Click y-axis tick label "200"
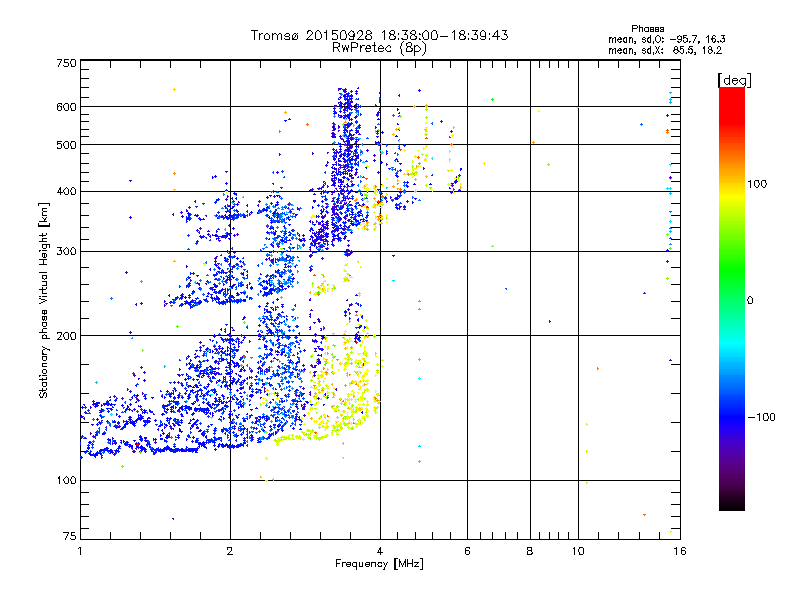 (66, 336)
